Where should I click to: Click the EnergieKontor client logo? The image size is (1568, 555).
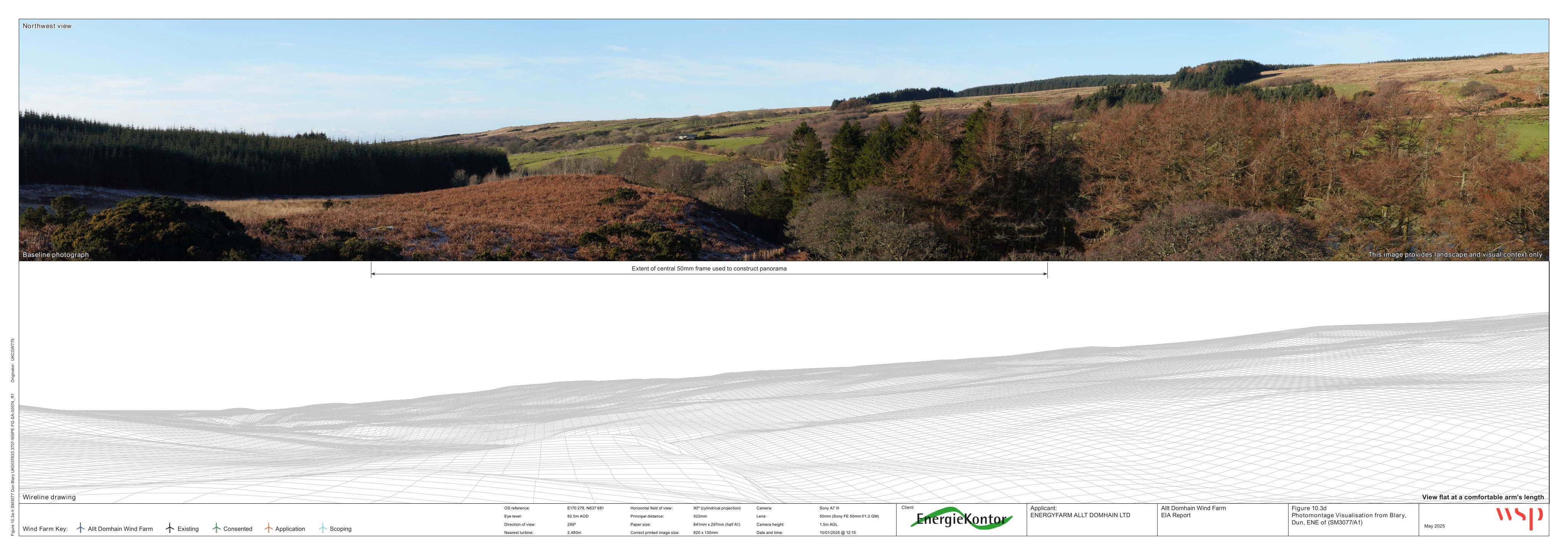pos(961,519)
